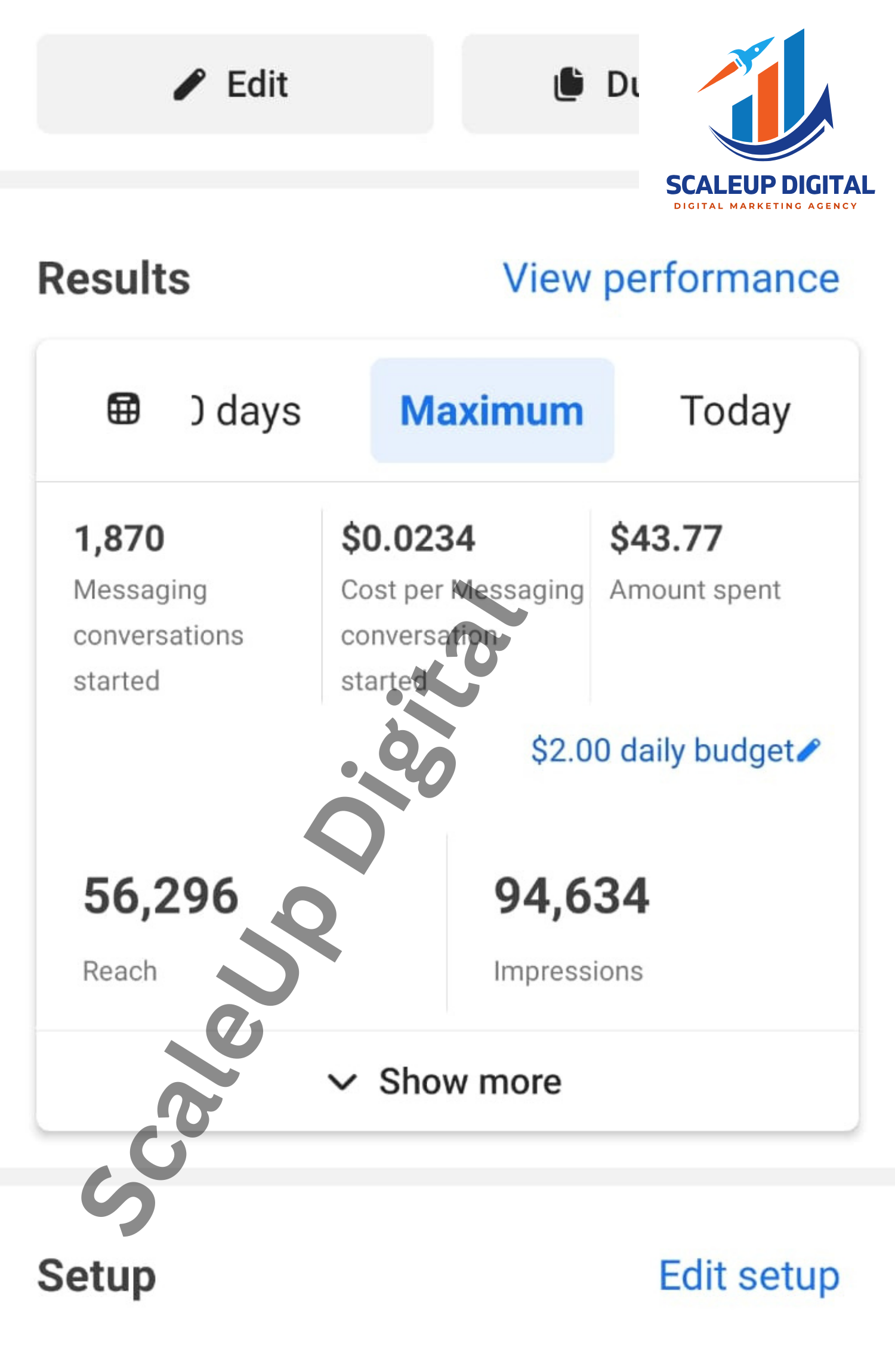The width and height of the screenshot is (895, 1372).
Task: Click the Show more label
Action: (470, 1081)
